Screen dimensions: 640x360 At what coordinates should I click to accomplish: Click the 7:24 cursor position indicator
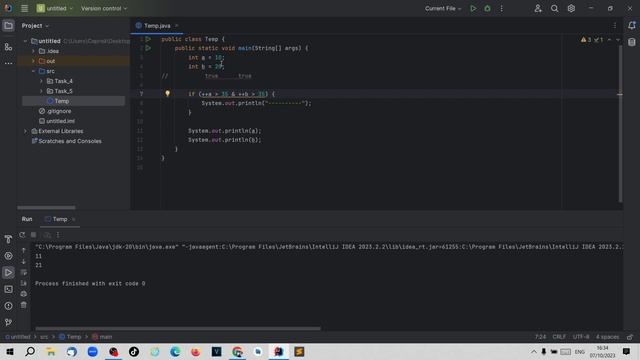click(540, 337)
